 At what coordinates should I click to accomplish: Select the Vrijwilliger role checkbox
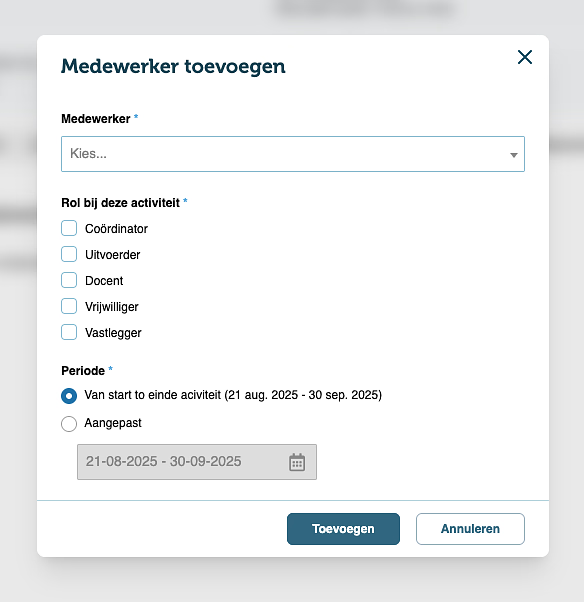tap(69, 306)
